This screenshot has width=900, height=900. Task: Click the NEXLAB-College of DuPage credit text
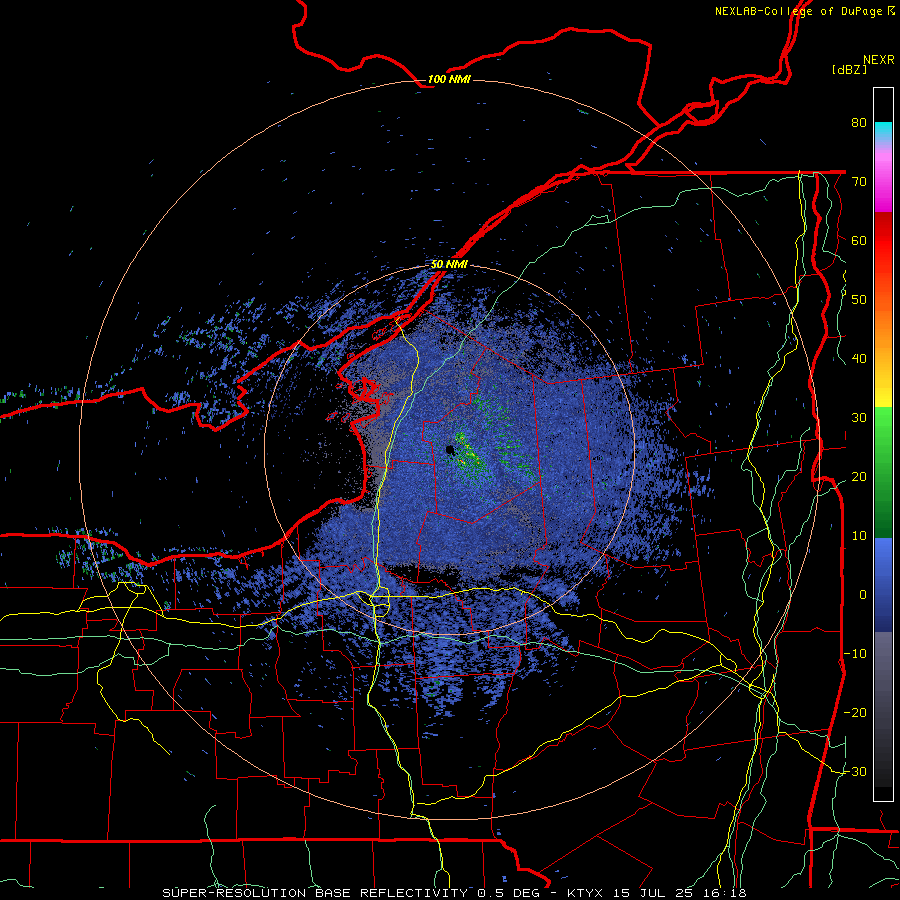tap(804, 11)
